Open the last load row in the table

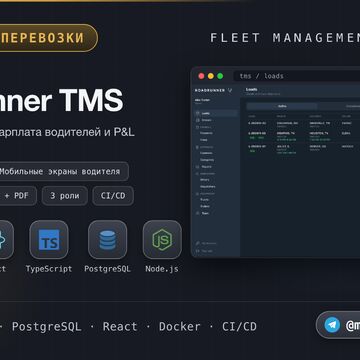[x=303, y=149]
